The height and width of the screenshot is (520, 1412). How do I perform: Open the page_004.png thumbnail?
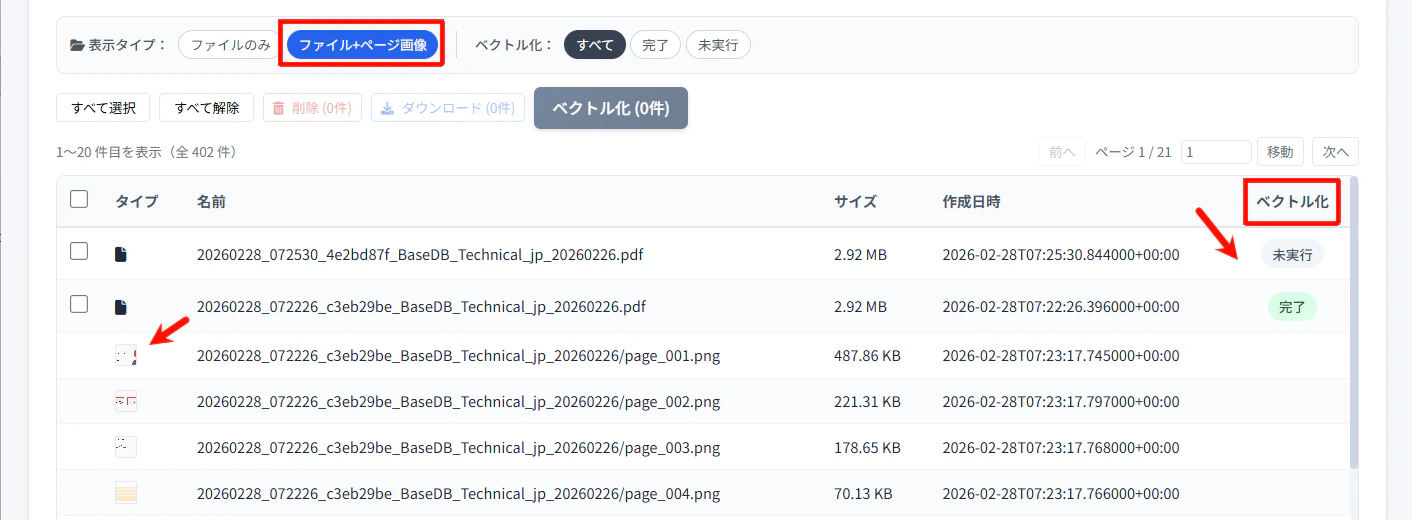[x=126, y=493]
